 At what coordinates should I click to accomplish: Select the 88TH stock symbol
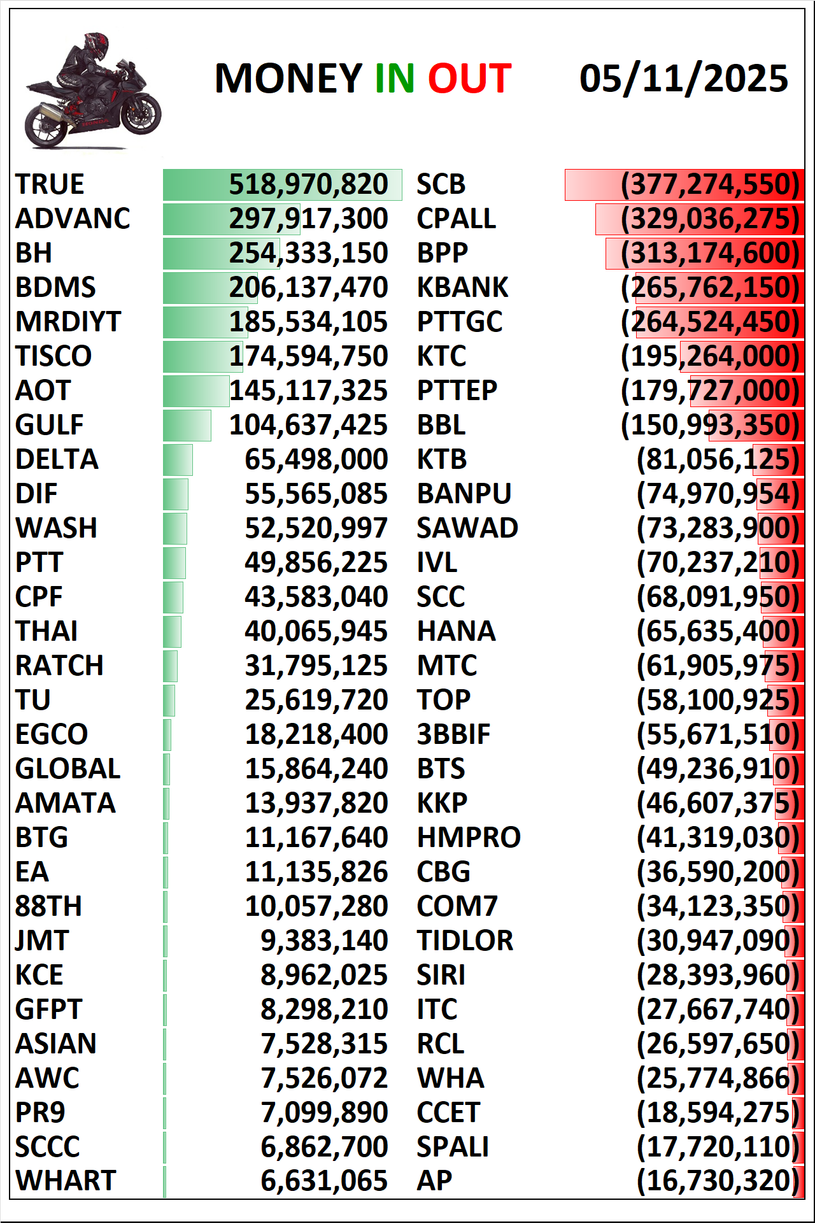click(49, 907)
